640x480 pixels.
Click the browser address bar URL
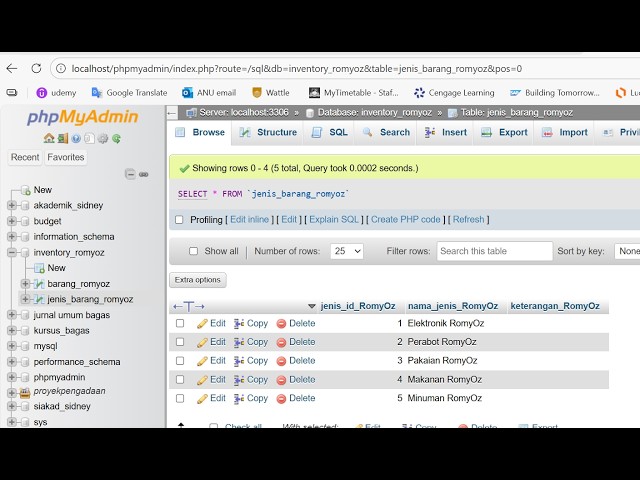pos(297,69)
